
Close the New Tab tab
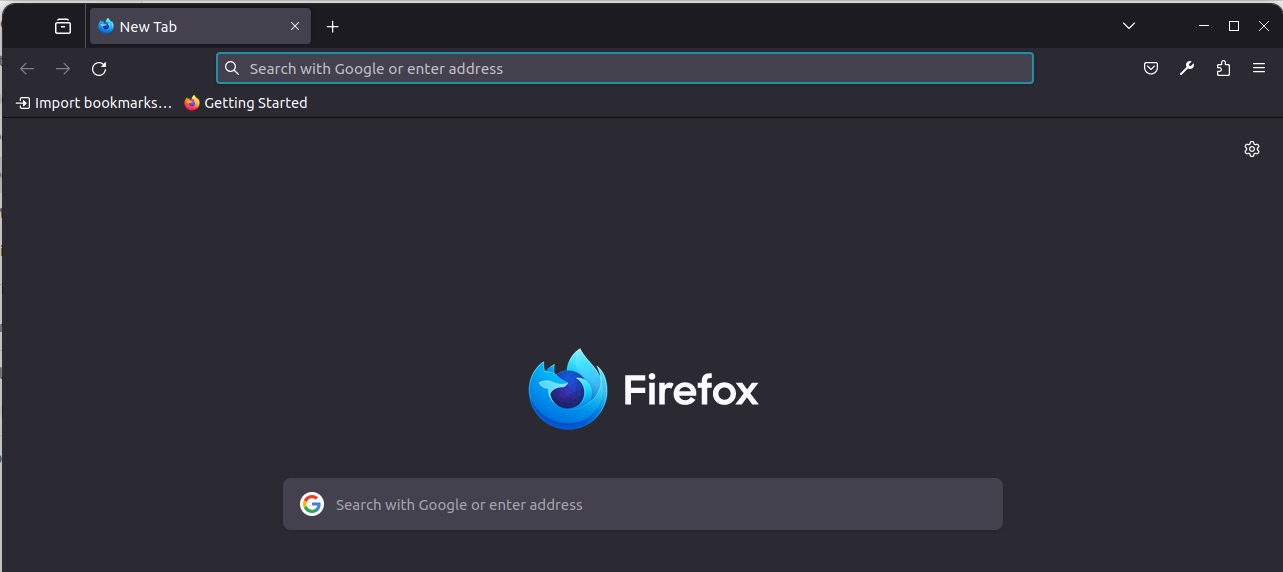(295, 27)
